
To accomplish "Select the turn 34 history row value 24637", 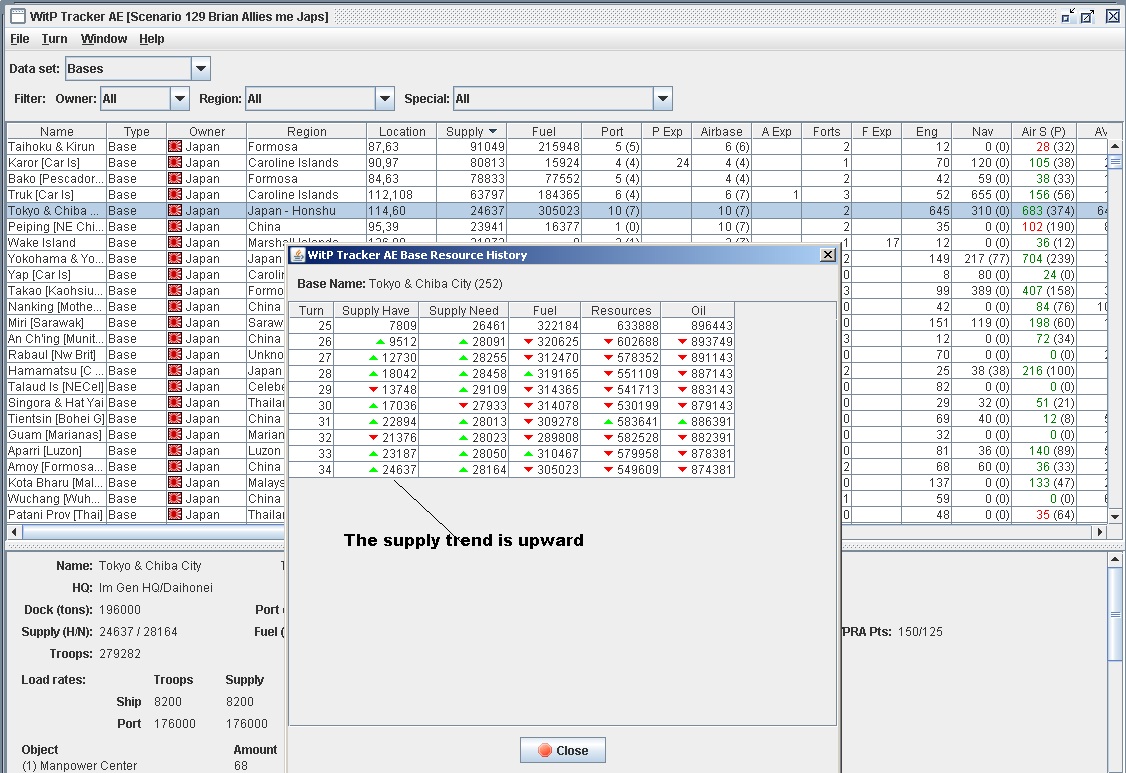I will click(x=376, y=470).
